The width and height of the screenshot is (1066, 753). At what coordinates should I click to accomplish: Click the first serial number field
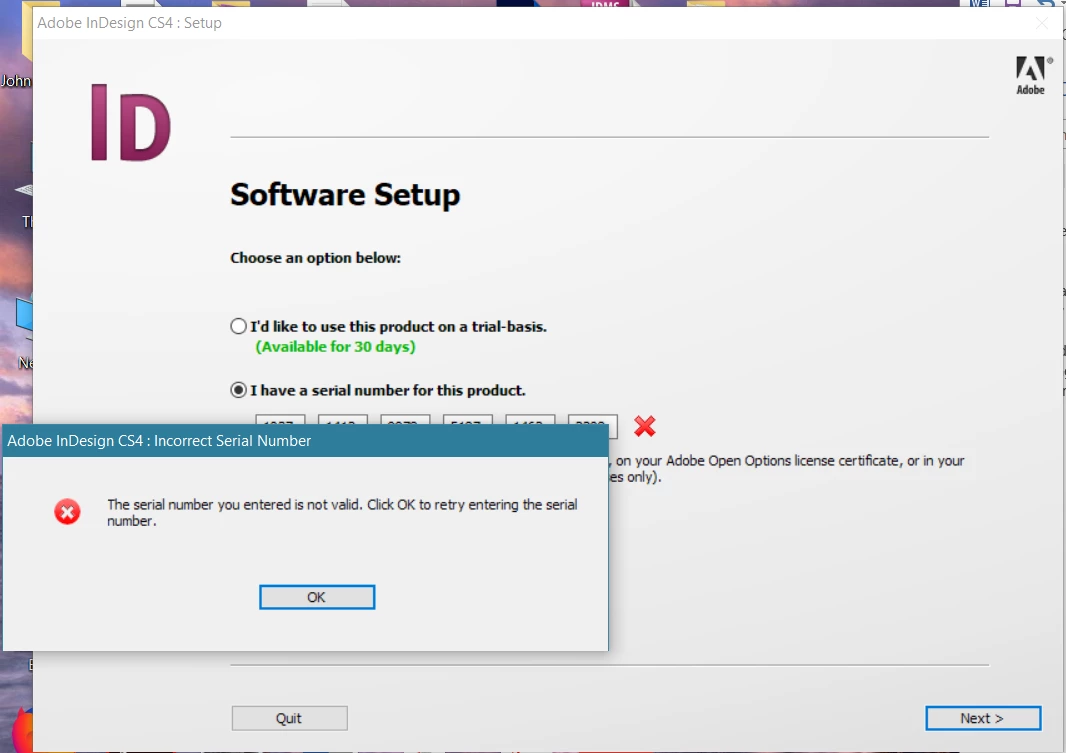[281, 420]
